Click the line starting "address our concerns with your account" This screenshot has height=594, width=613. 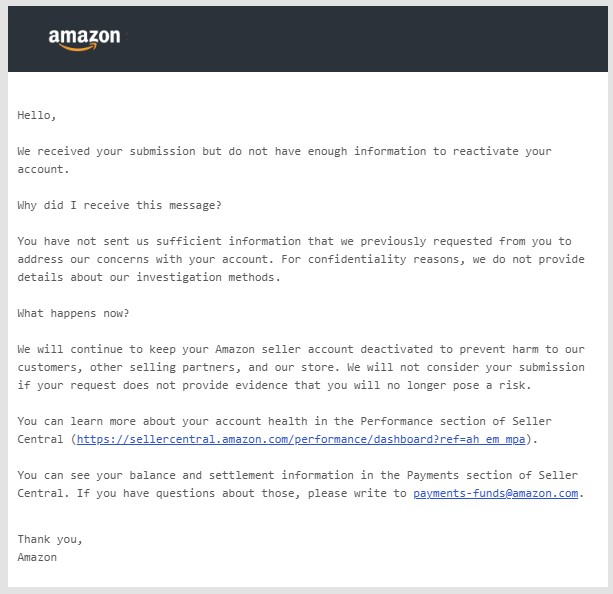[301, 259]
